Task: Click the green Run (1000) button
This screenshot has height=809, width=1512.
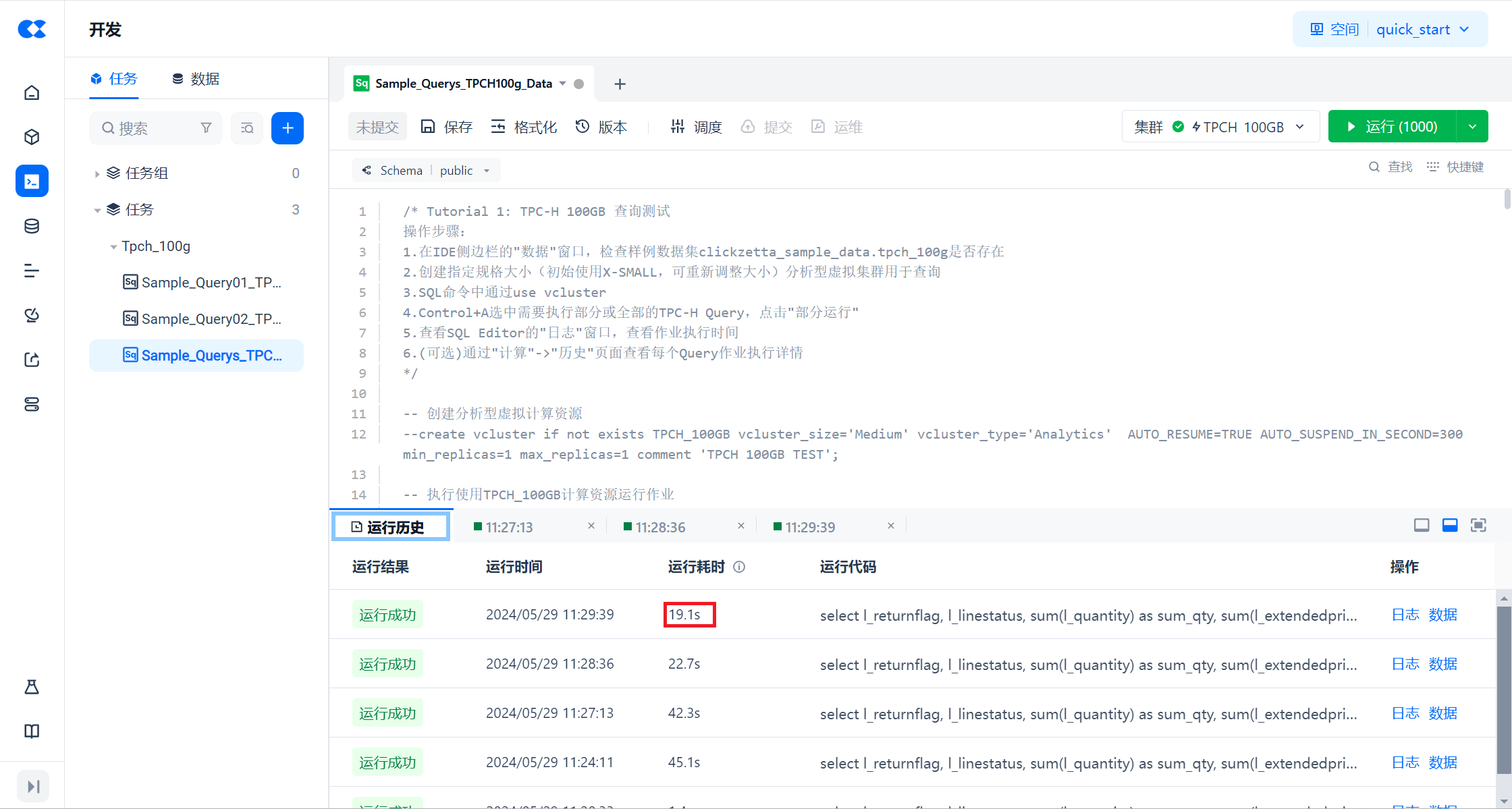Action: (x=1392, y=127)
